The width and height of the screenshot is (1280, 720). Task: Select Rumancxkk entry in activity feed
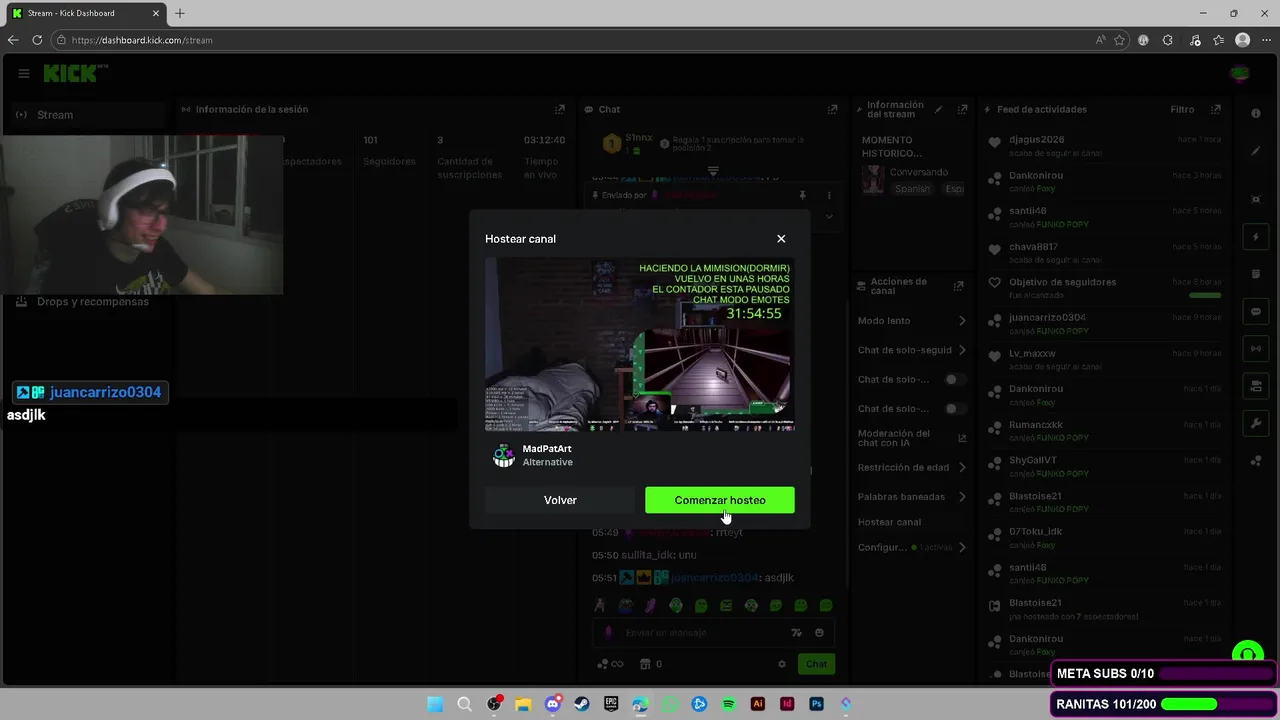(1103, 430)
